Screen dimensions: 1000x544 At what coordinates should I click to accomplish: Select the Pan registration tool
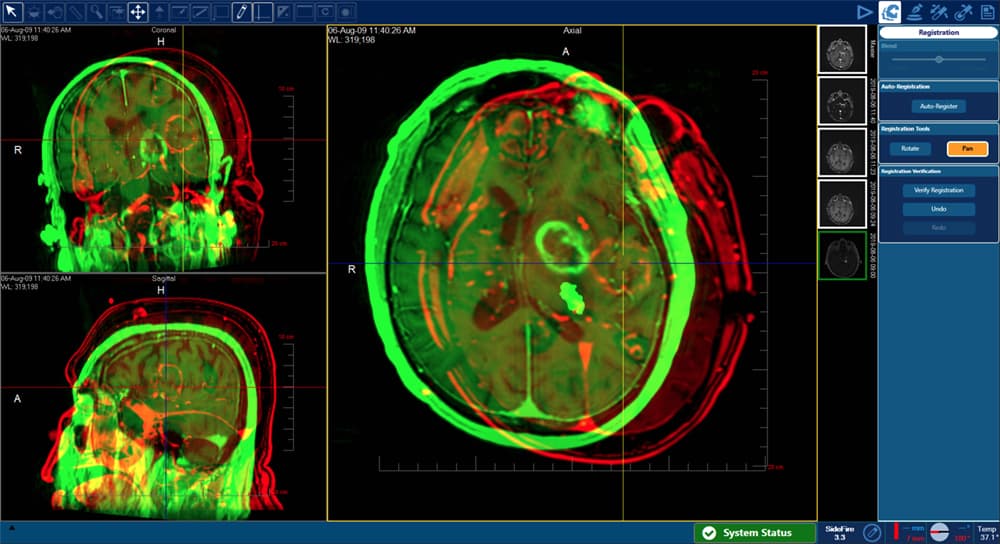pos(967,149)
